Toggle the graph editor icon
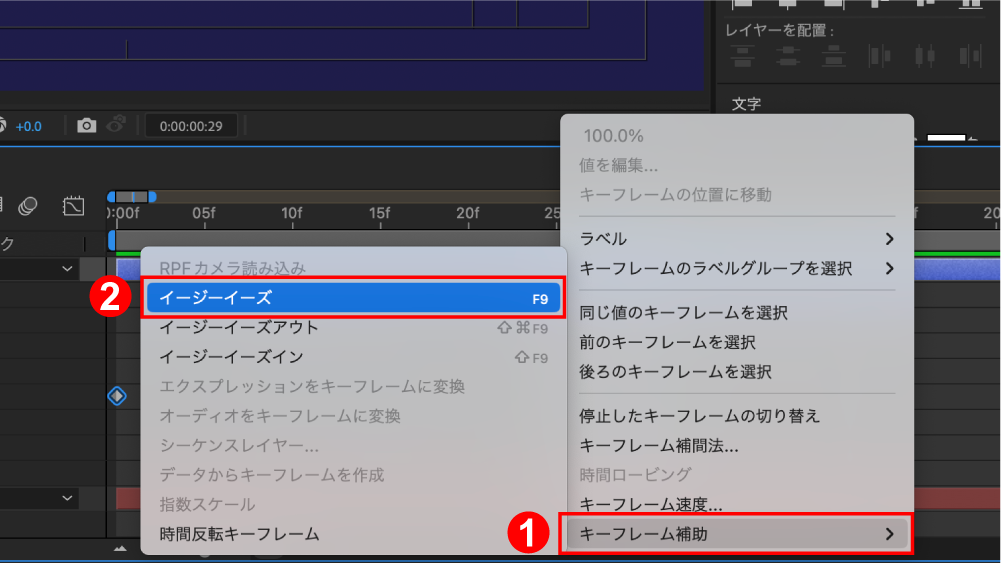The image size is (1001, 563). (73, 206)
